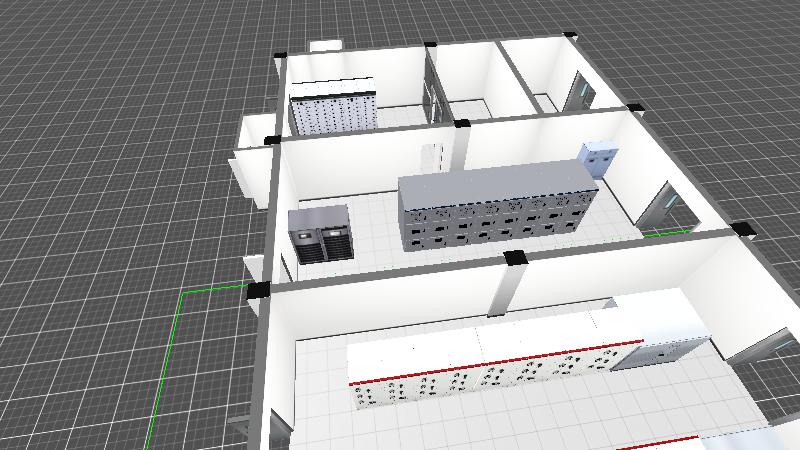Select the dark dual server rack cabinet
Screen dimensions: 800x450
coord(320,236)
